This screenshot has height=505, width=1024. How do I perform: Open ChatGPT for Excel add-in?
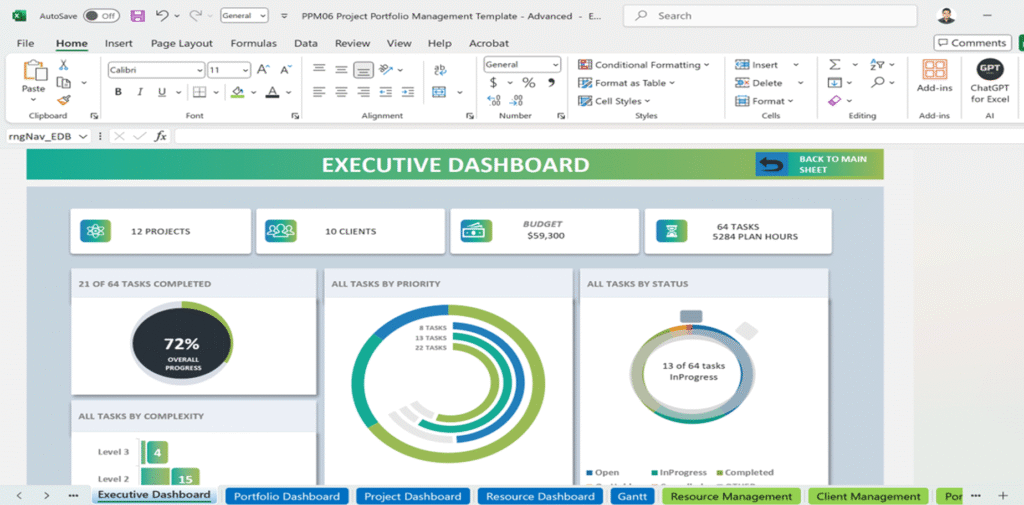[990, 81]
